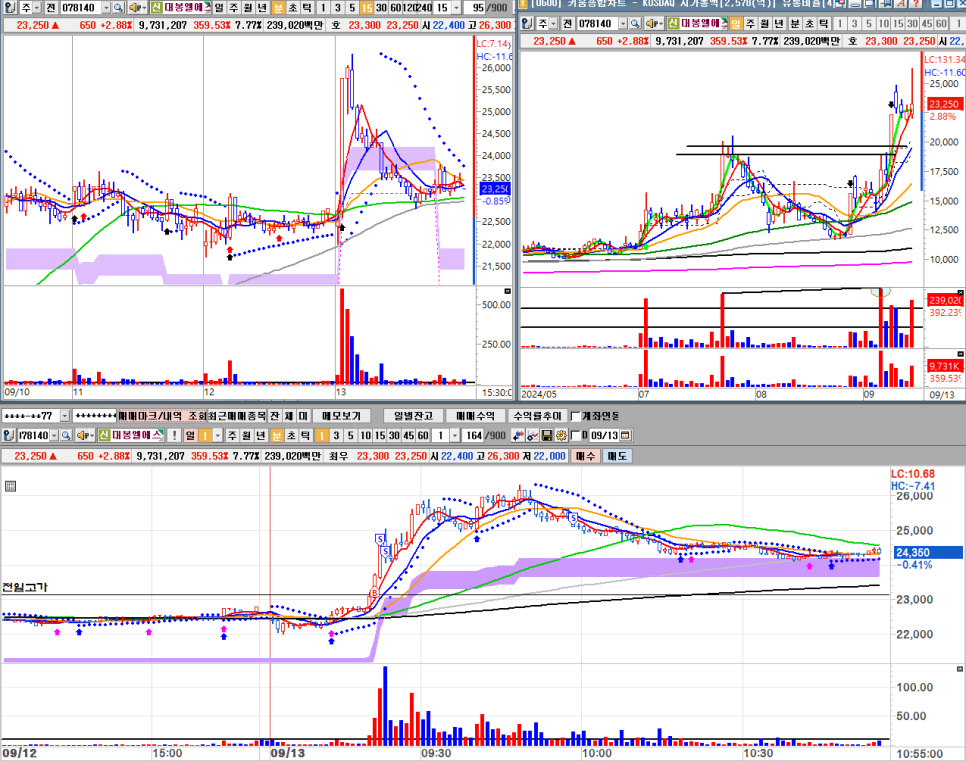Switch top-left chart to 주 (weekly) period
The height and width of the screenshot is (761, 966).
pyautogui.click(x=233, y=8)
